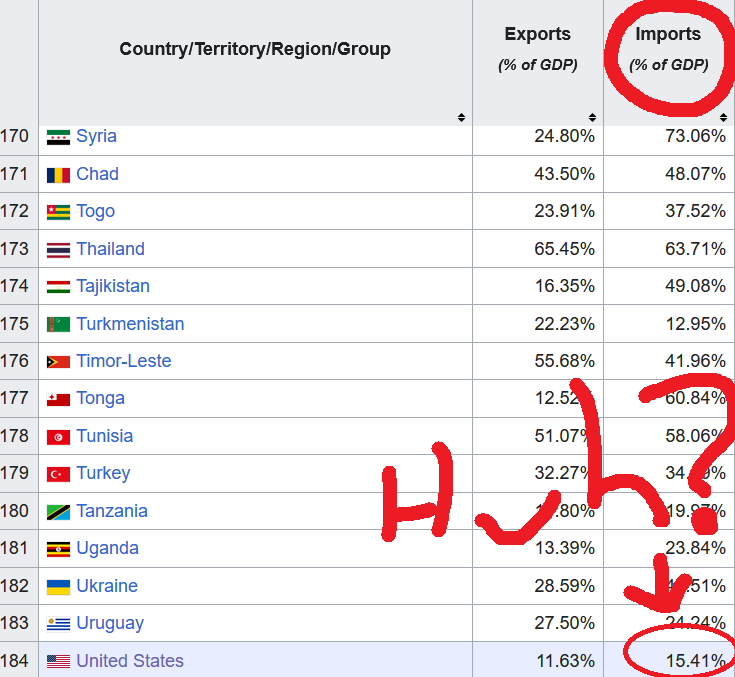Screen dimensions: 735x677
Task: Select Tunisia imports value 58.06%
Action: pos(695,436)
